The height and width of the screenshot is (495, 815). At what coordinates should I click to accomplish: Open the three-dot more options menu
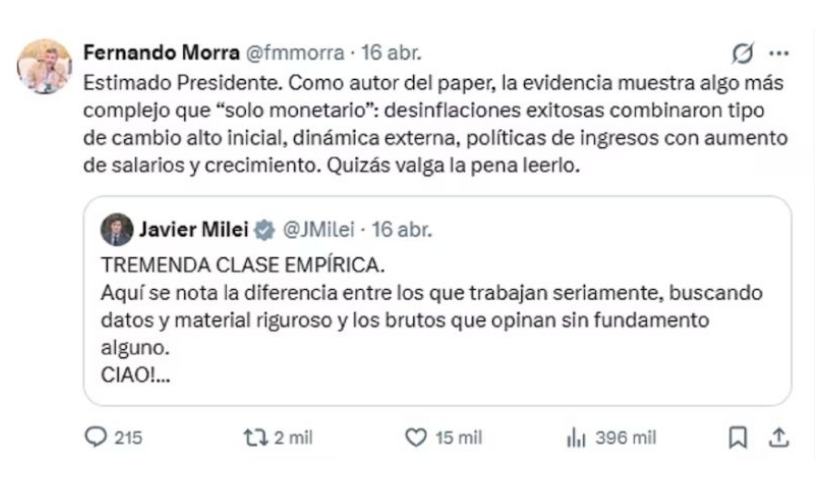[x=779, y=53]
